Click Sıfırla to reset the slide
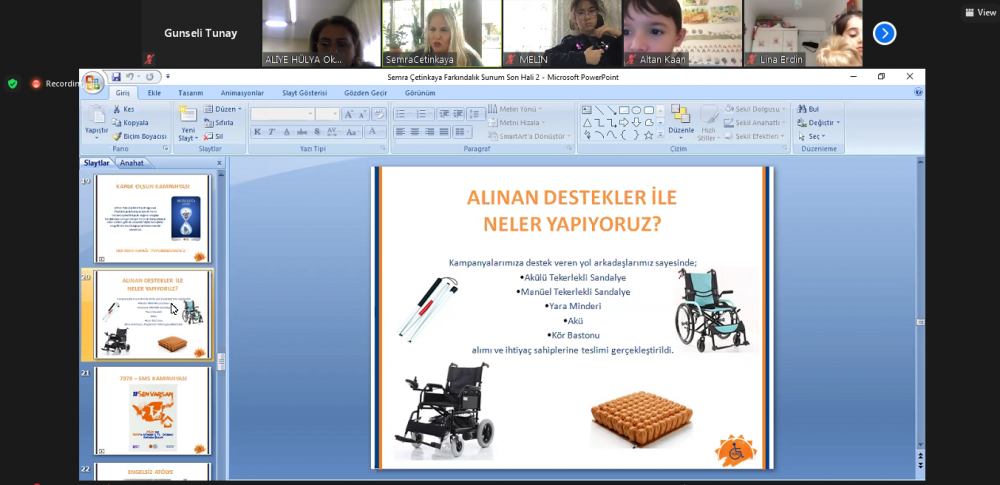 tap(219, 123)
